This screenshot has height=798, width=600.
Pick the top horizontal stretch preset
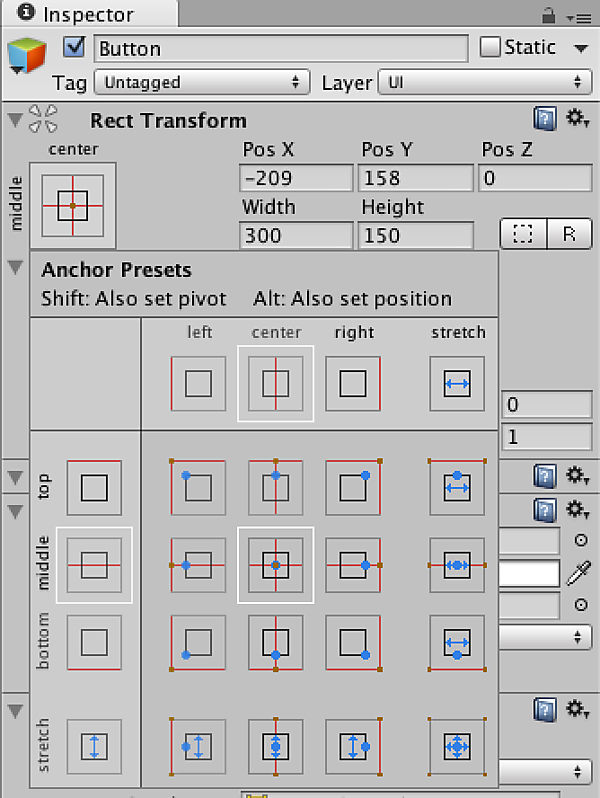[457, 487]
